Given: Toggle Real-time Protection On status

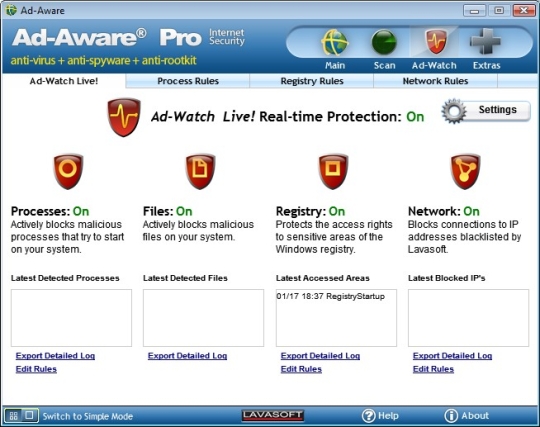Looking at the screenshot, I should click(415, 117).
